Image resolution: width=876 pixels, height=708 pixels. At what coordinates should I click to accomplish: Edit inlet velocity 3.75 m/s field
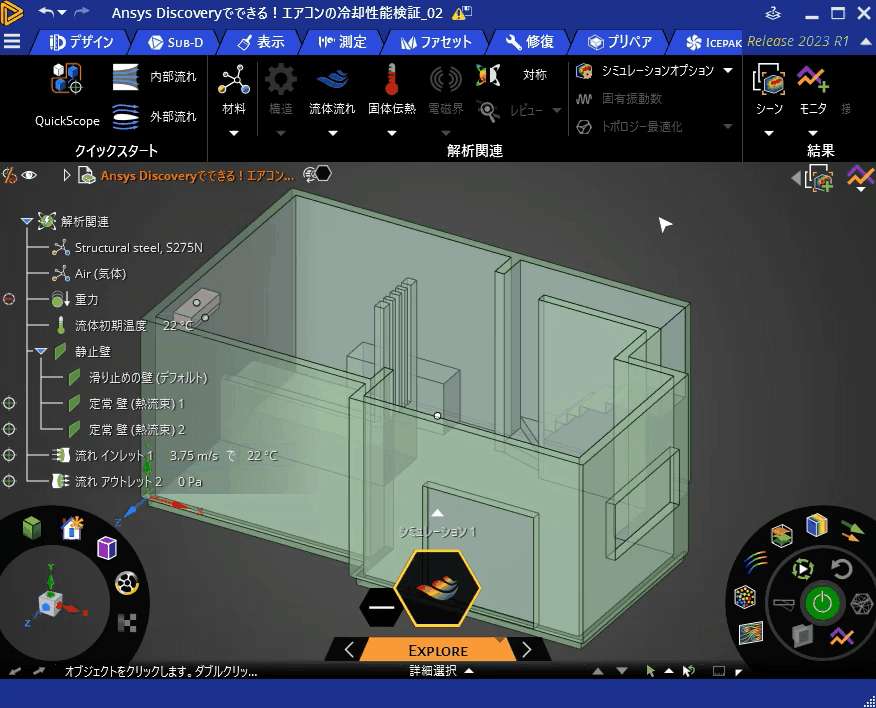point(194,455)
